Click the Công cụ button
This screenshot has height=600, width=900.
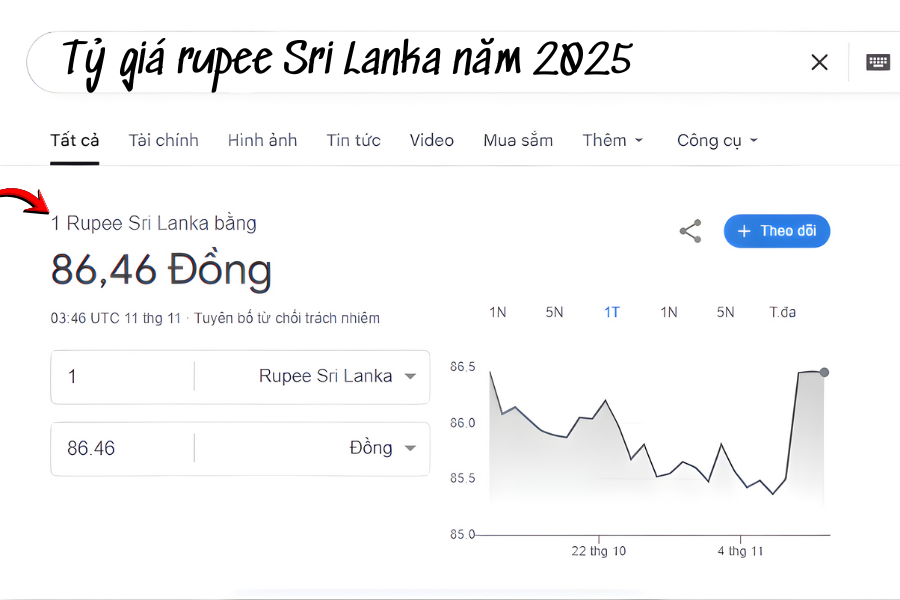coord(716,140)
